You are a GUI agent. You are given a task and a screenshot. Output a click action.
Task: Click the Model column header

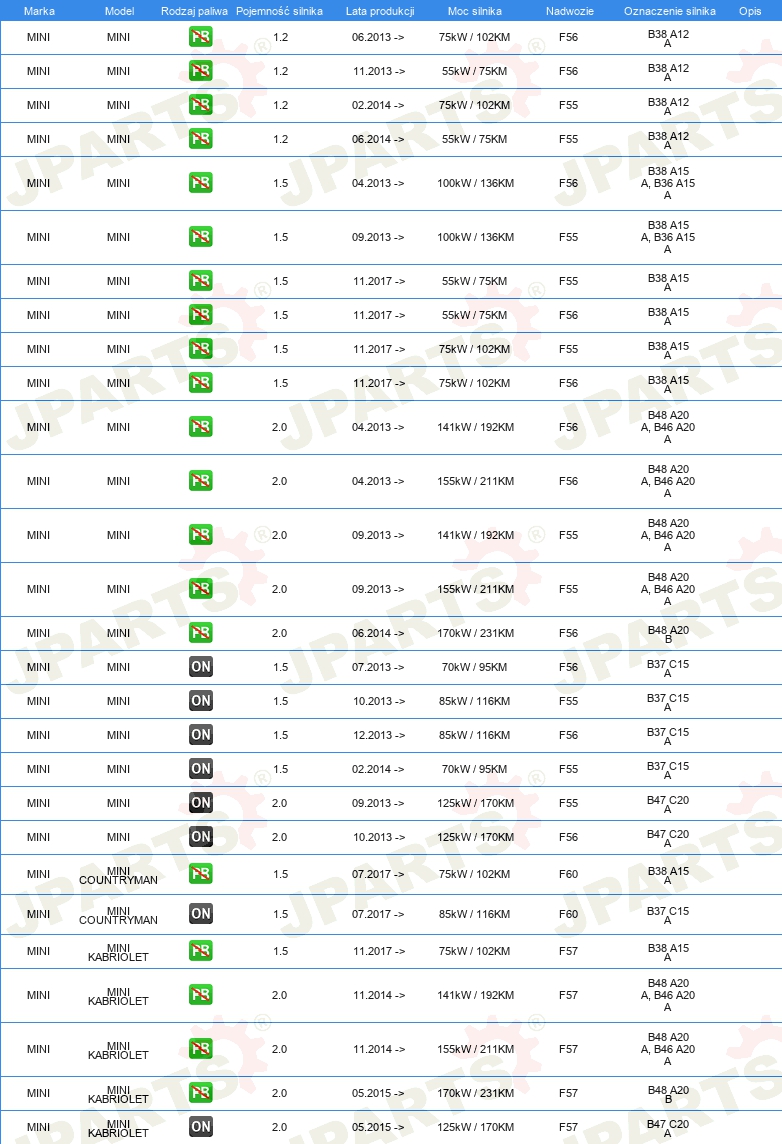click(120, 11)
